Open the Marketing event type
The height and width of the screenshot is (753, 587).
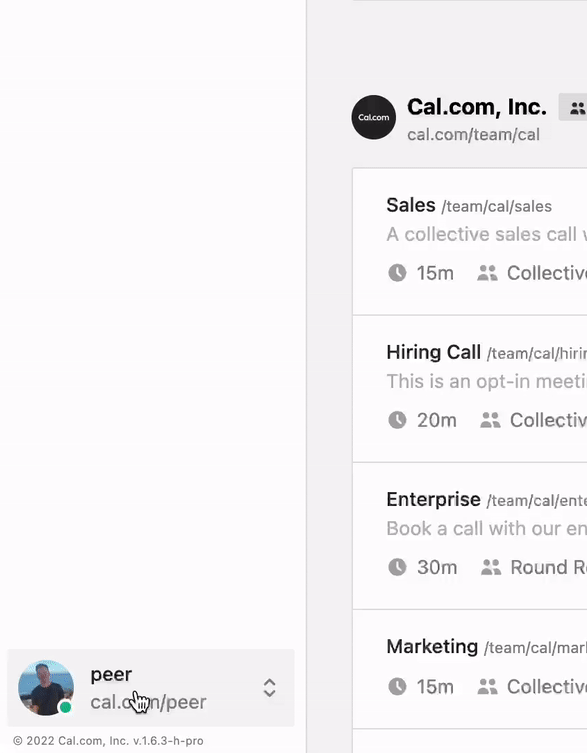(432, 646)
